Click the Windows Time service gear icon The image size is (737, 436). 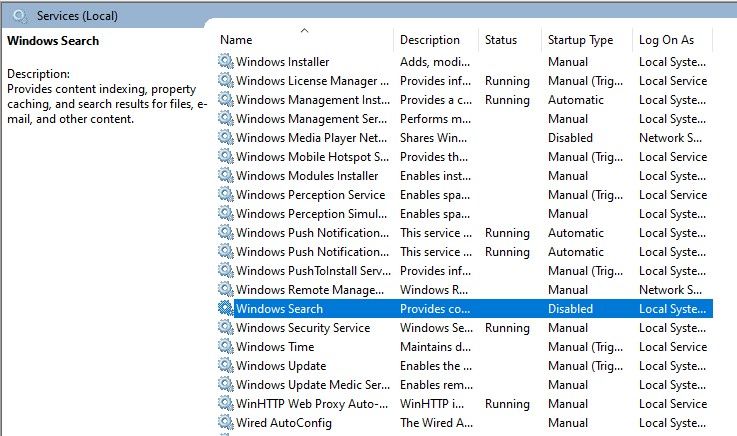point(226,347)
